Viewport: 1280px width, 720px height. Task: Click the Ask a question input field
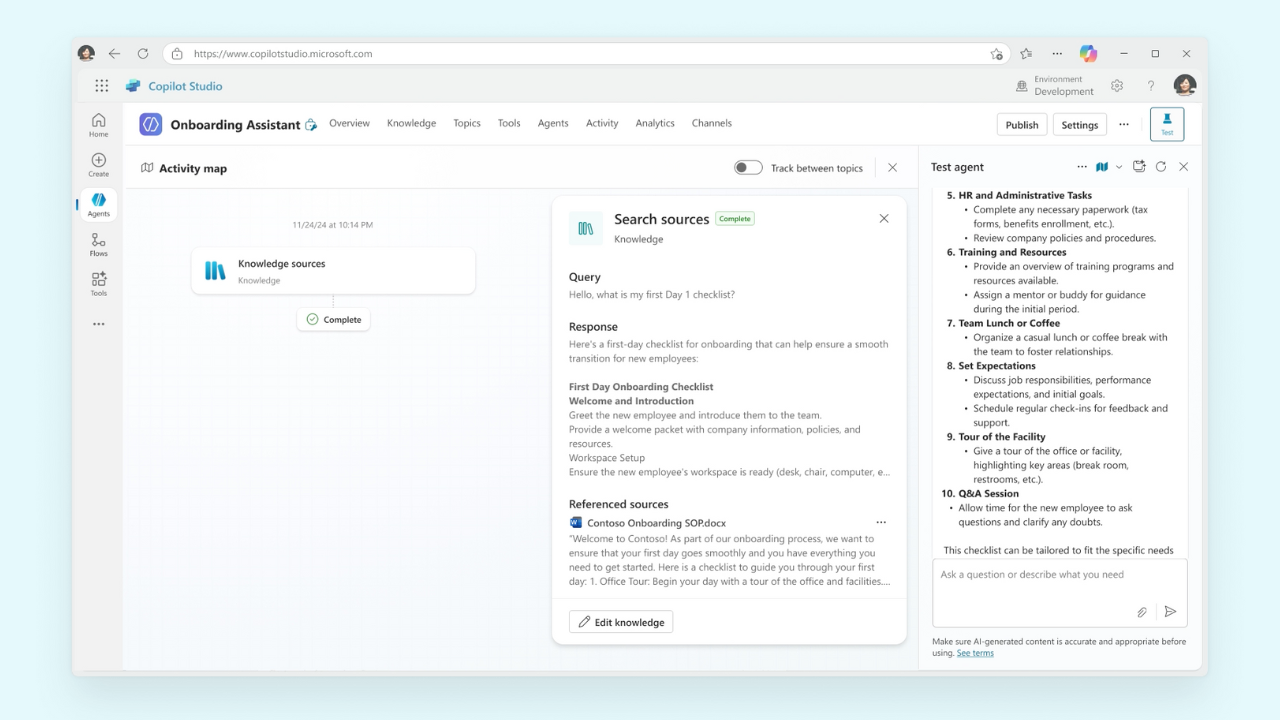(x=1060, y=592)
